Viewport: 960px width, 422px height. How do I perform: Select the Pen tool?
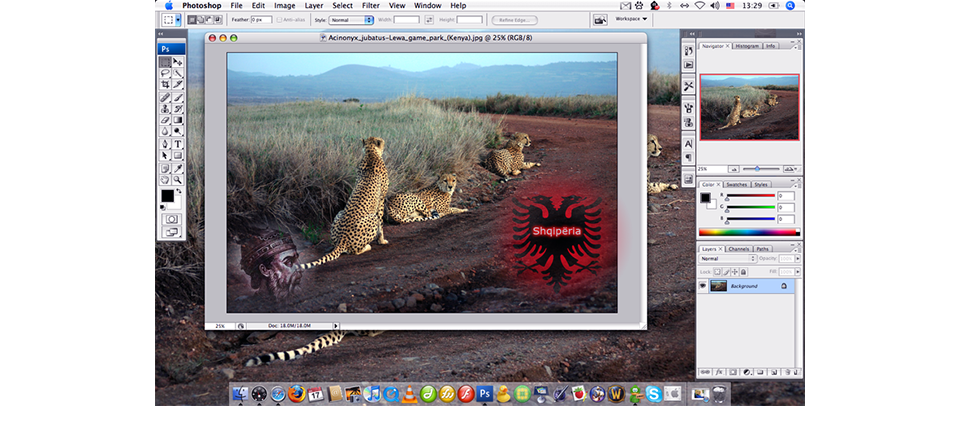pos(165,144)
